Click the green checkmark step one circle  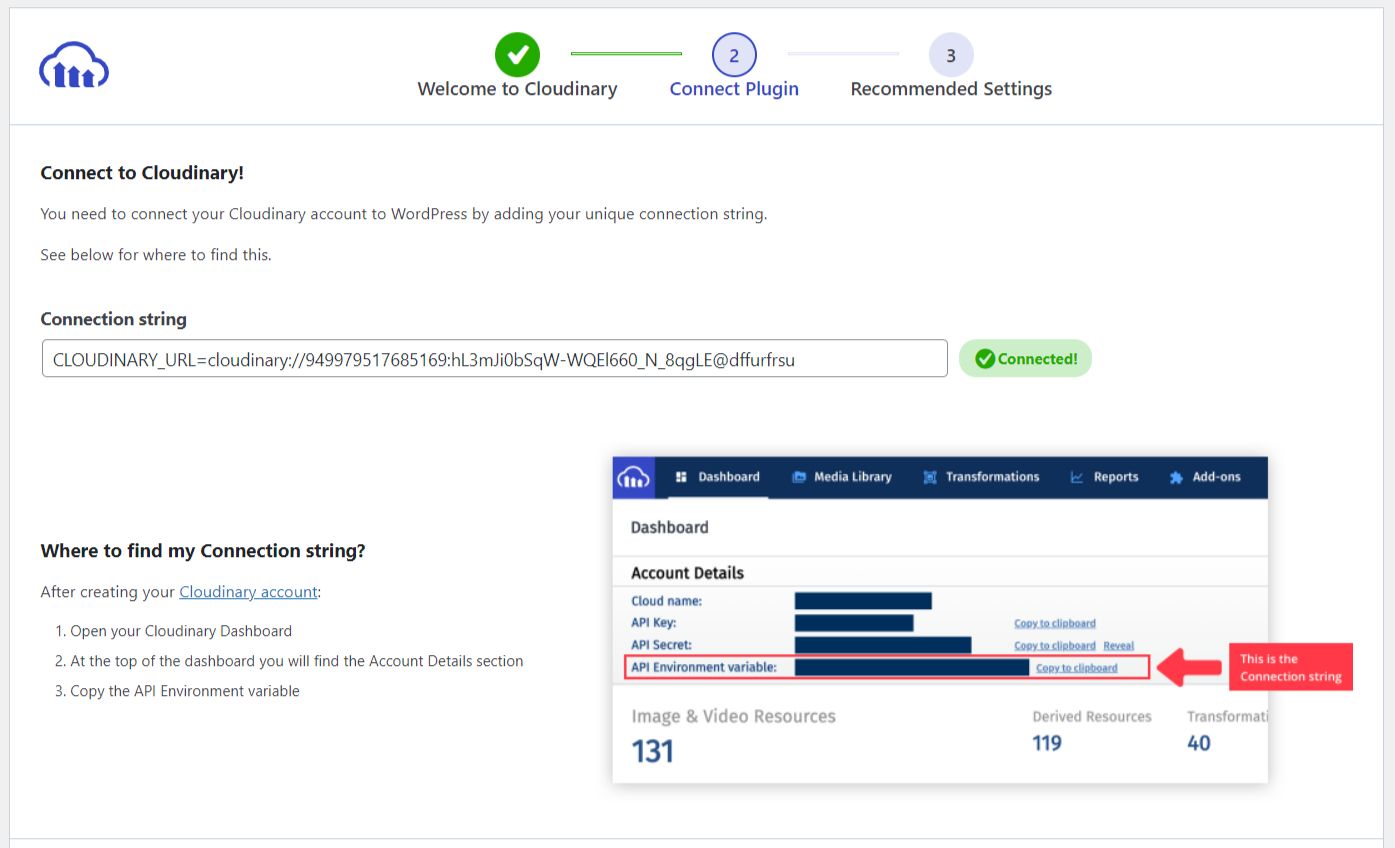pos(517,54)
